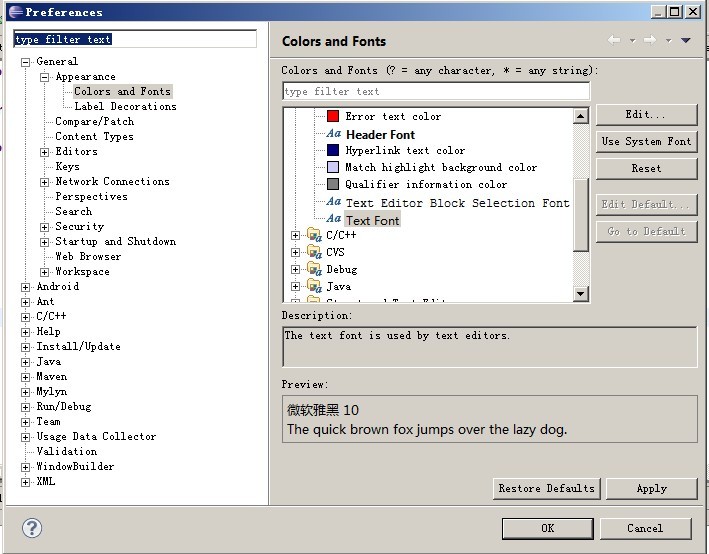
Task: Click the gray Qualifier information color swatch
Action: click(333, 184)
